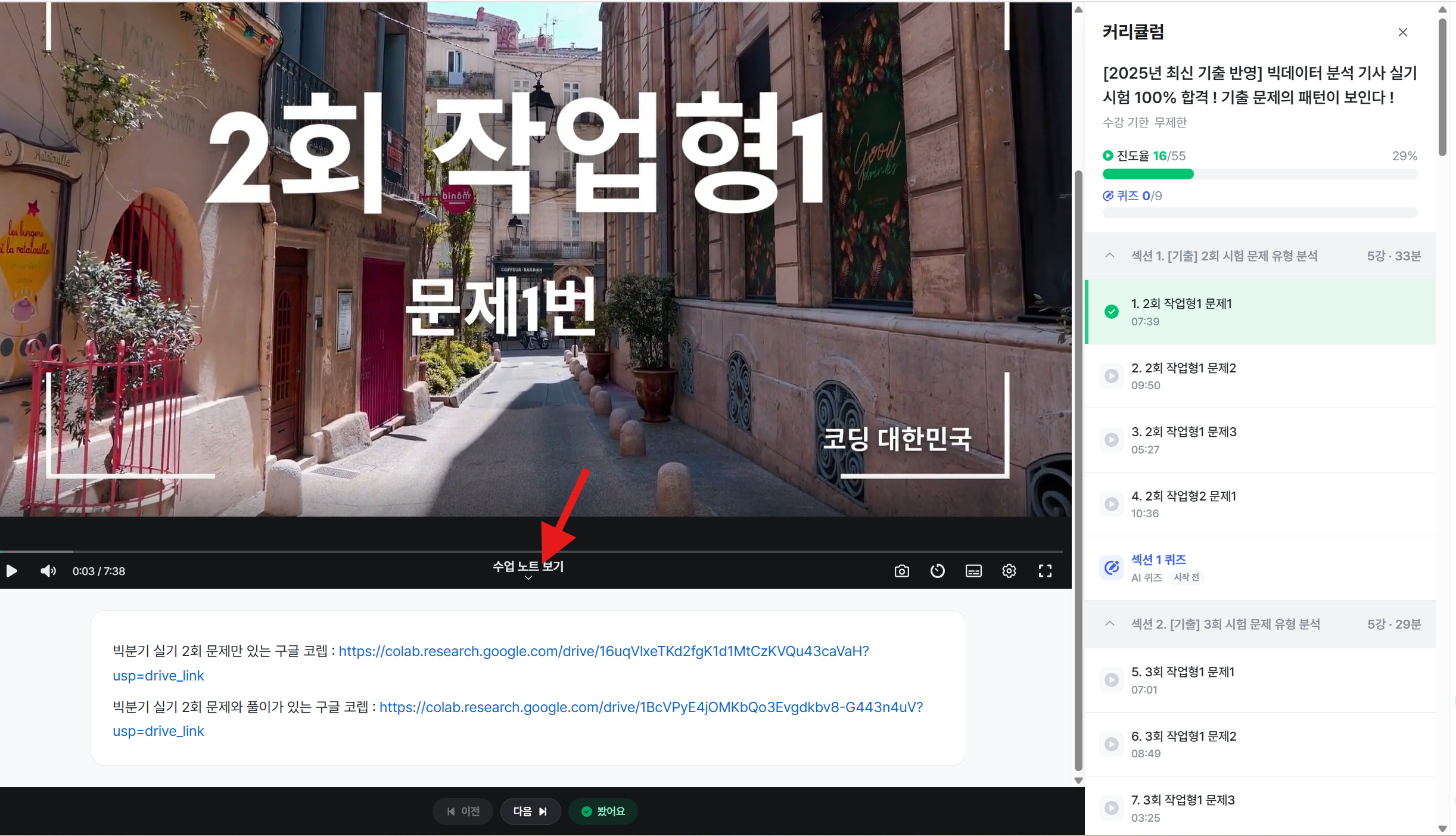1456x836 pixels.
Task: Click the play icon for 2회 작업형1 문제2
Action: click(x=1112, y=375)
